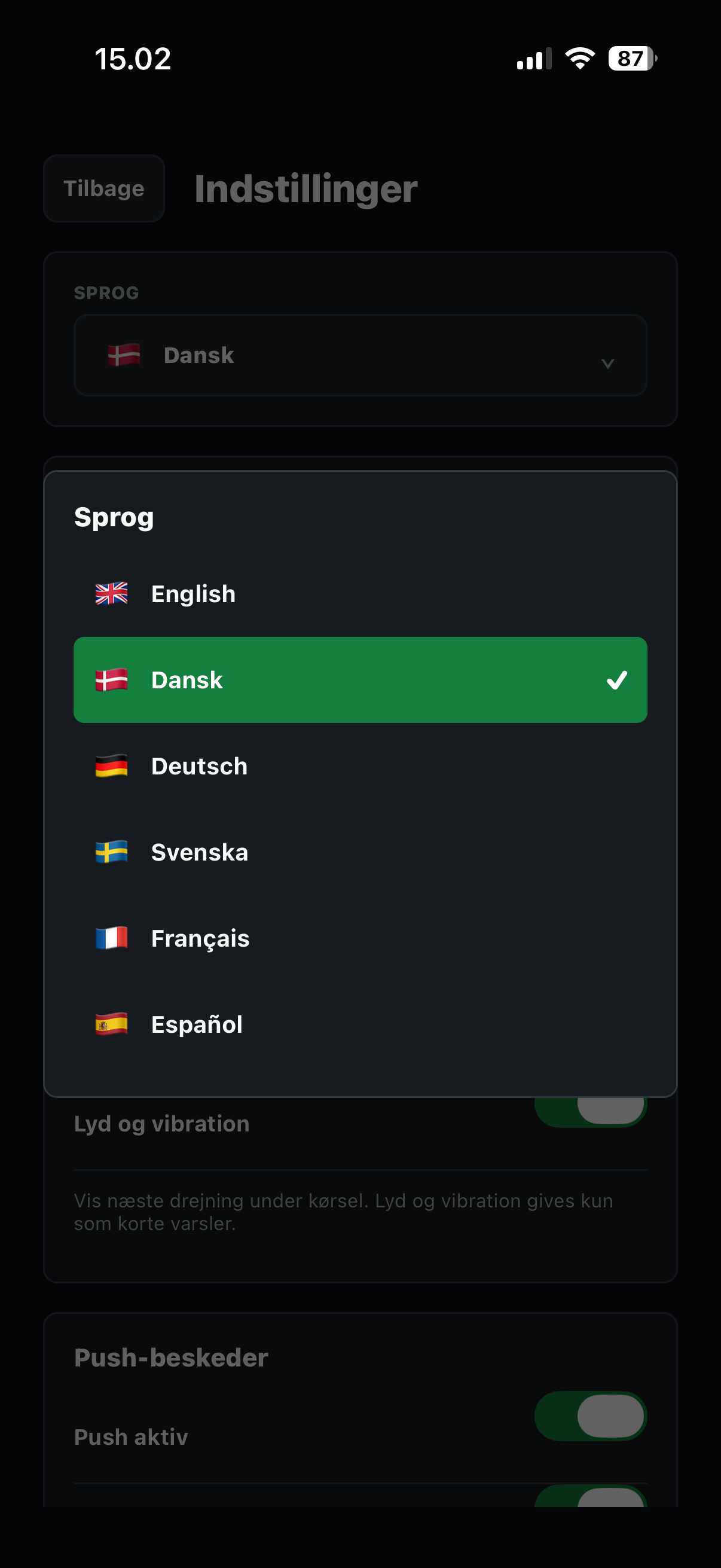Tap the Wi-Fi status icon
This screenshot has height=1568, width=721.
tap(580, 59)
